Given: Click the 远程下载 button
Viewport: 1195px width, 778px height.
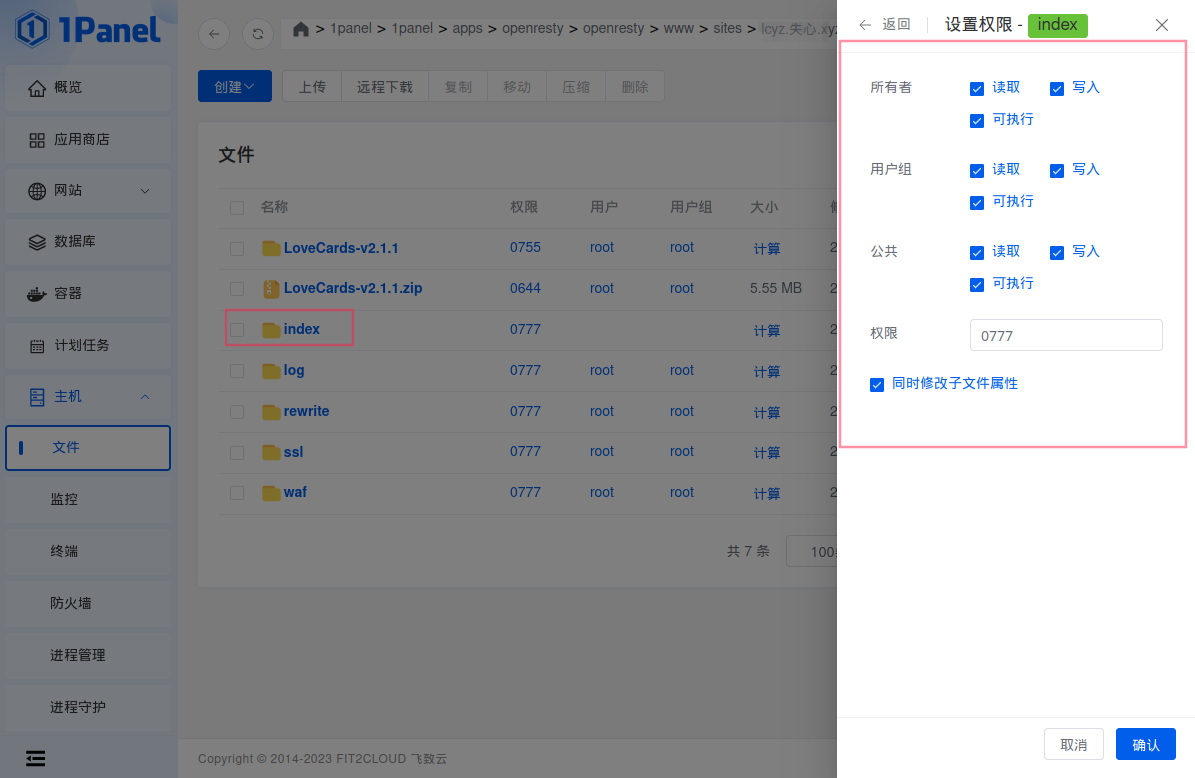Looking at the screenshot, I should [385, 86].
